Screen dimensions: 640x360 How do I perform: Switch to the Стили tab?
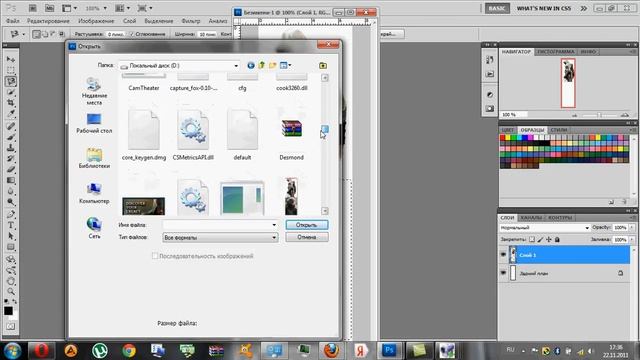pos(559,130)
